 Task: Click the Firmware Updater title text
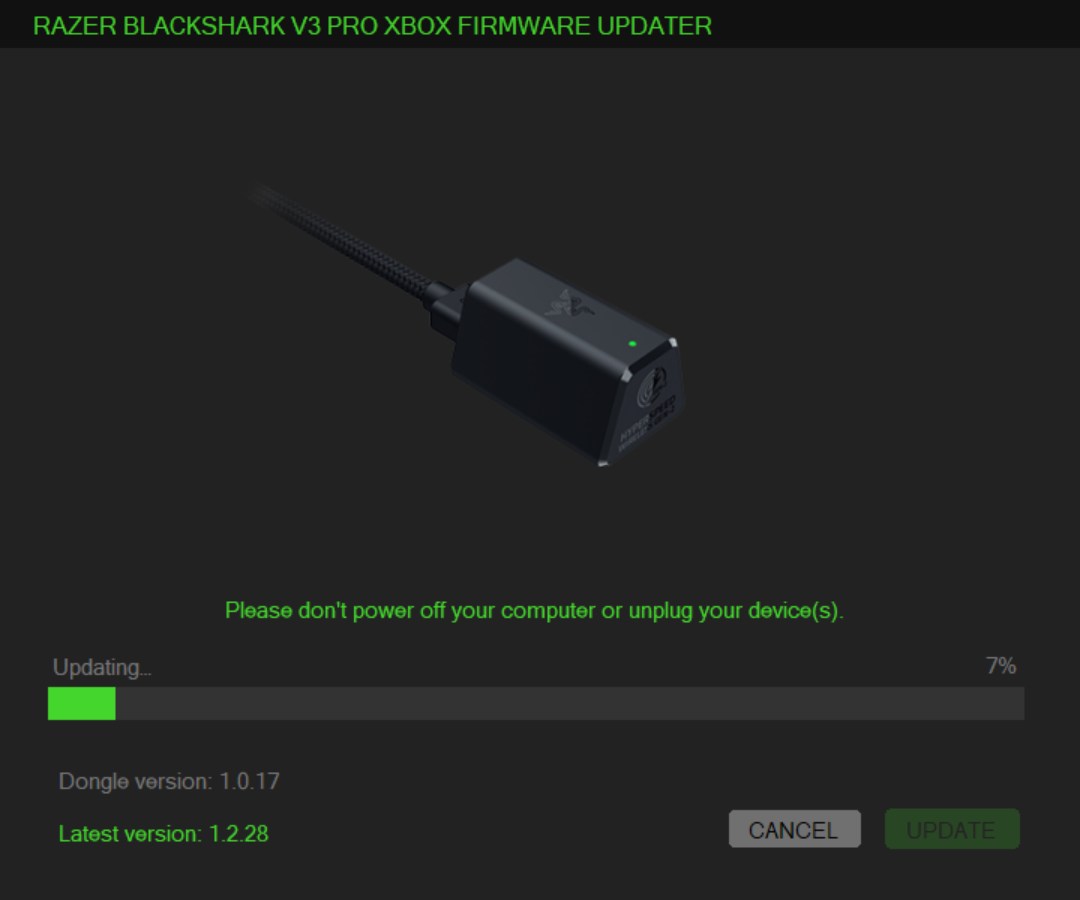585,26
